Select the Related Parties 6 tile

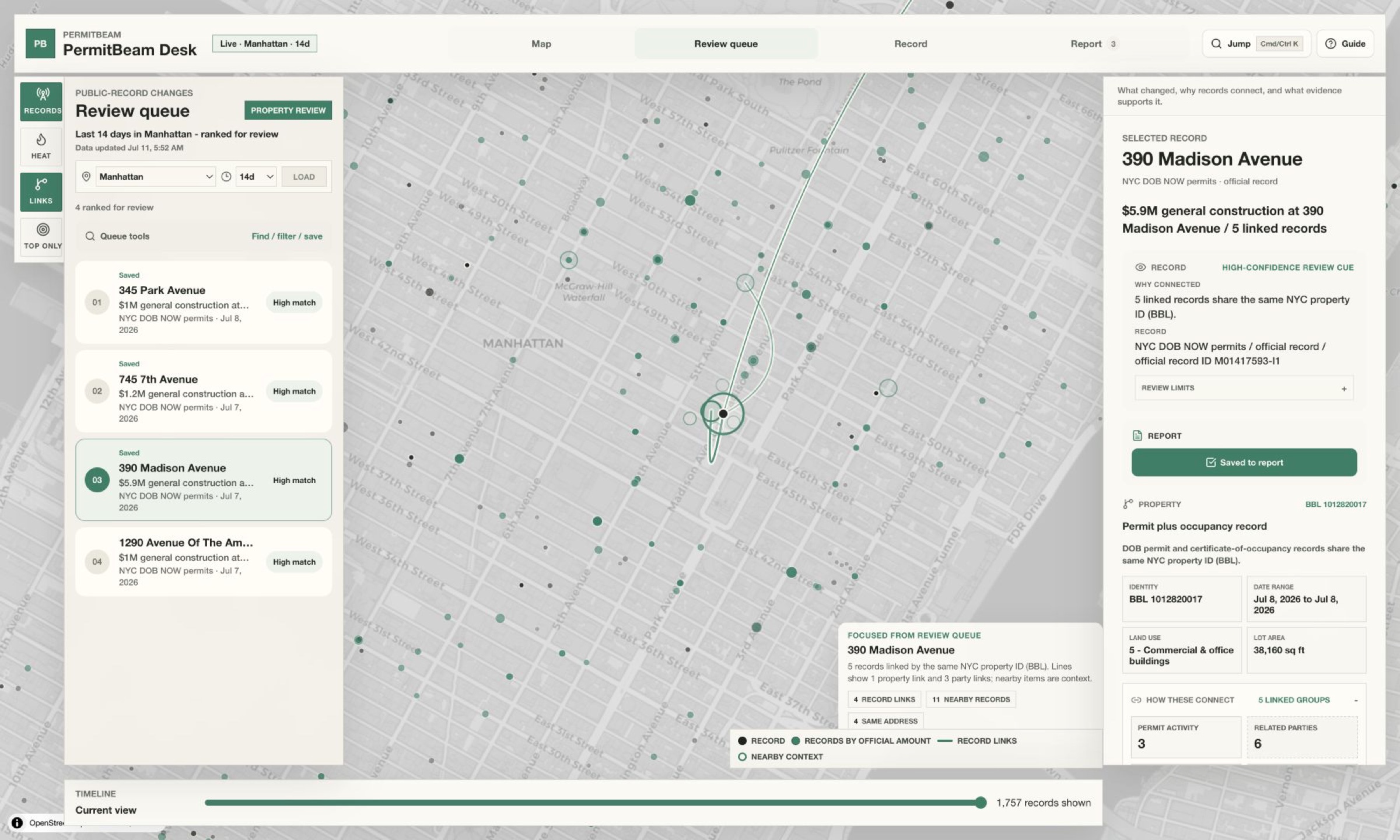(x=1302, y=737)
